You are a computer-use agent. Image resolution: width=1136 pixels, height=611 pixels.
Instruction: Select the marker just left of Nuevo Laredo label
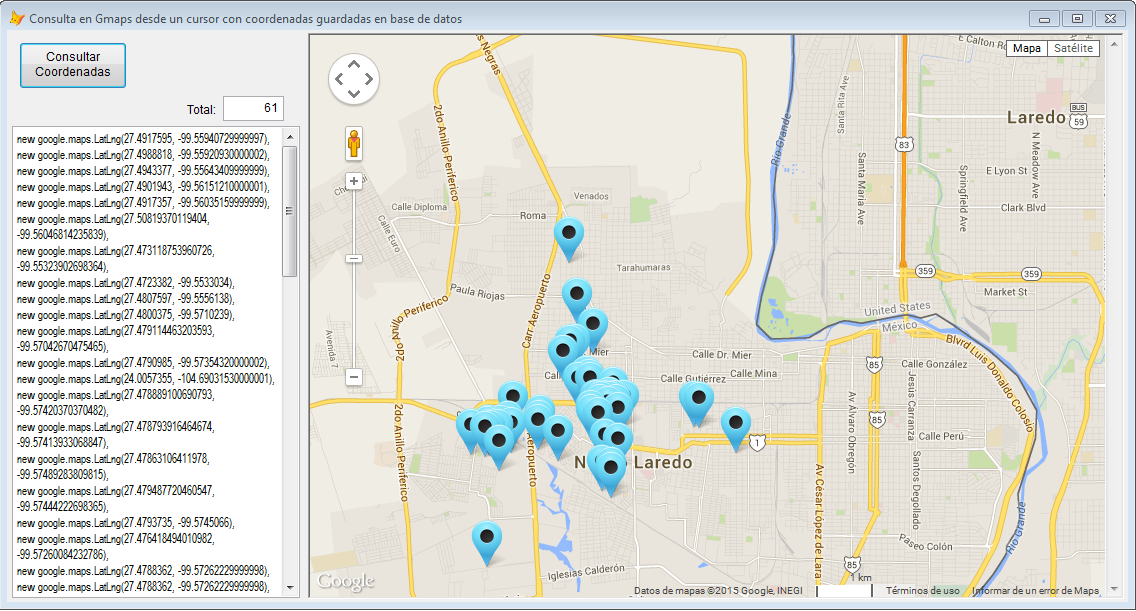coord(557,433)
